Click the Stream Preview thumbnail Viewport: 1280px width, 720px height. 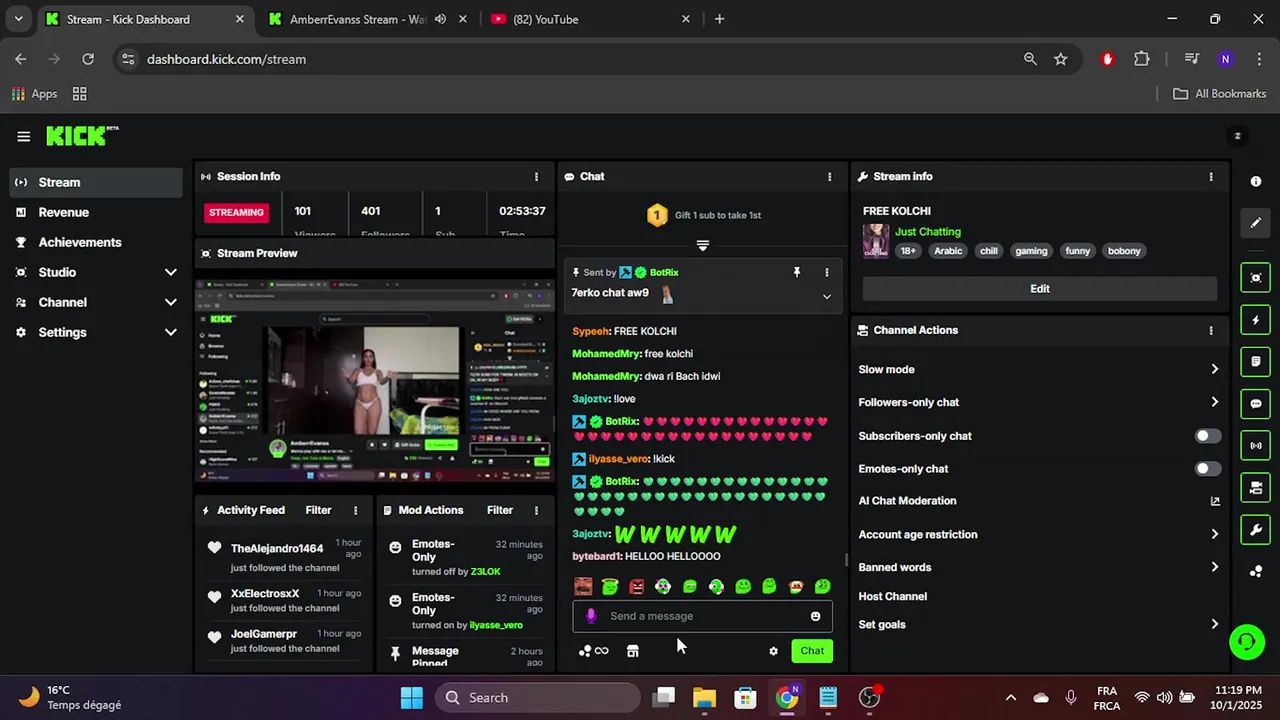374,381
